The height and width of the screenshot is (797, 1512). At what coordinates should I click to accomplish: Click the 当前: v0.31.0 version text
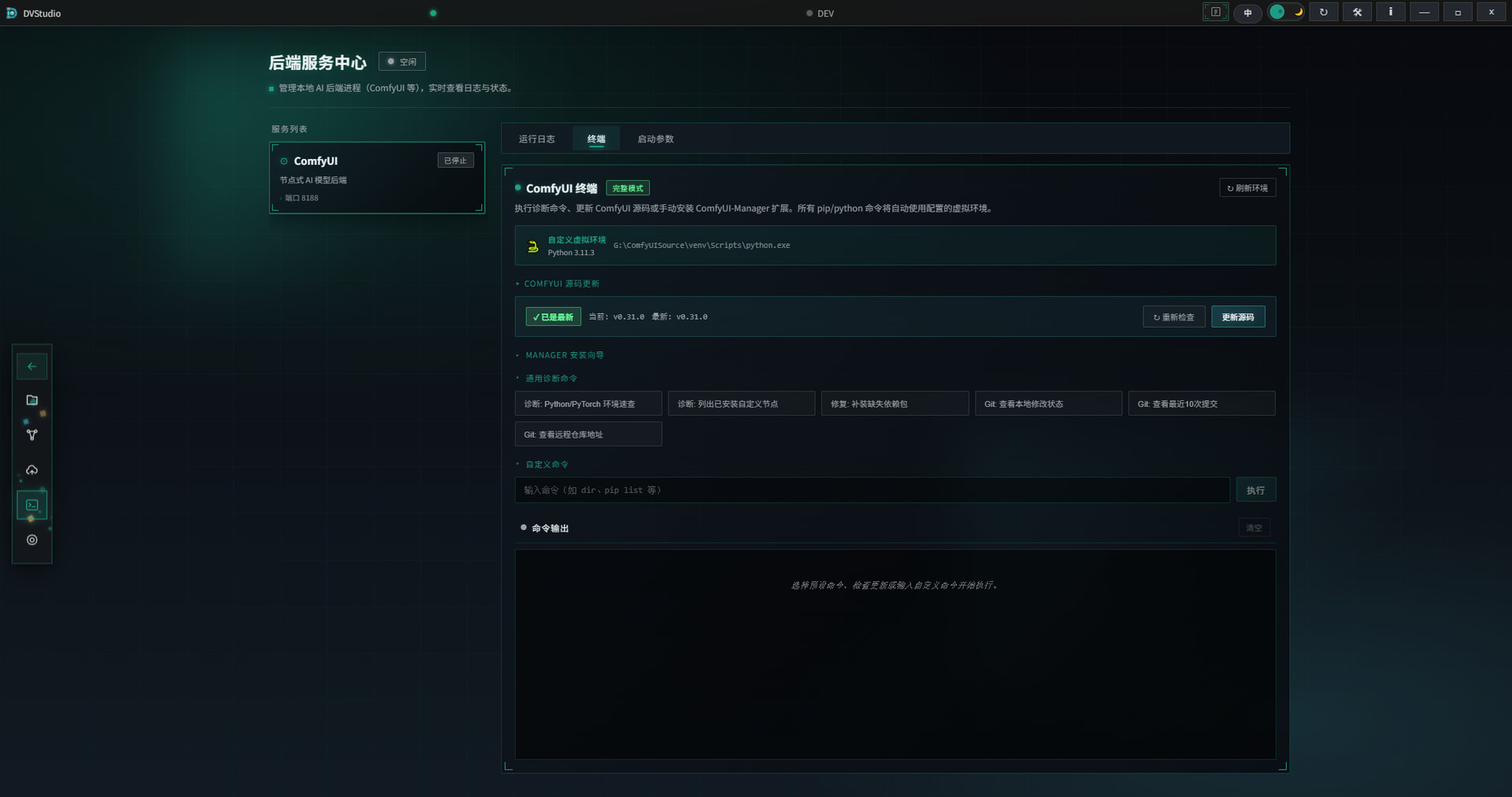(616, 317)
